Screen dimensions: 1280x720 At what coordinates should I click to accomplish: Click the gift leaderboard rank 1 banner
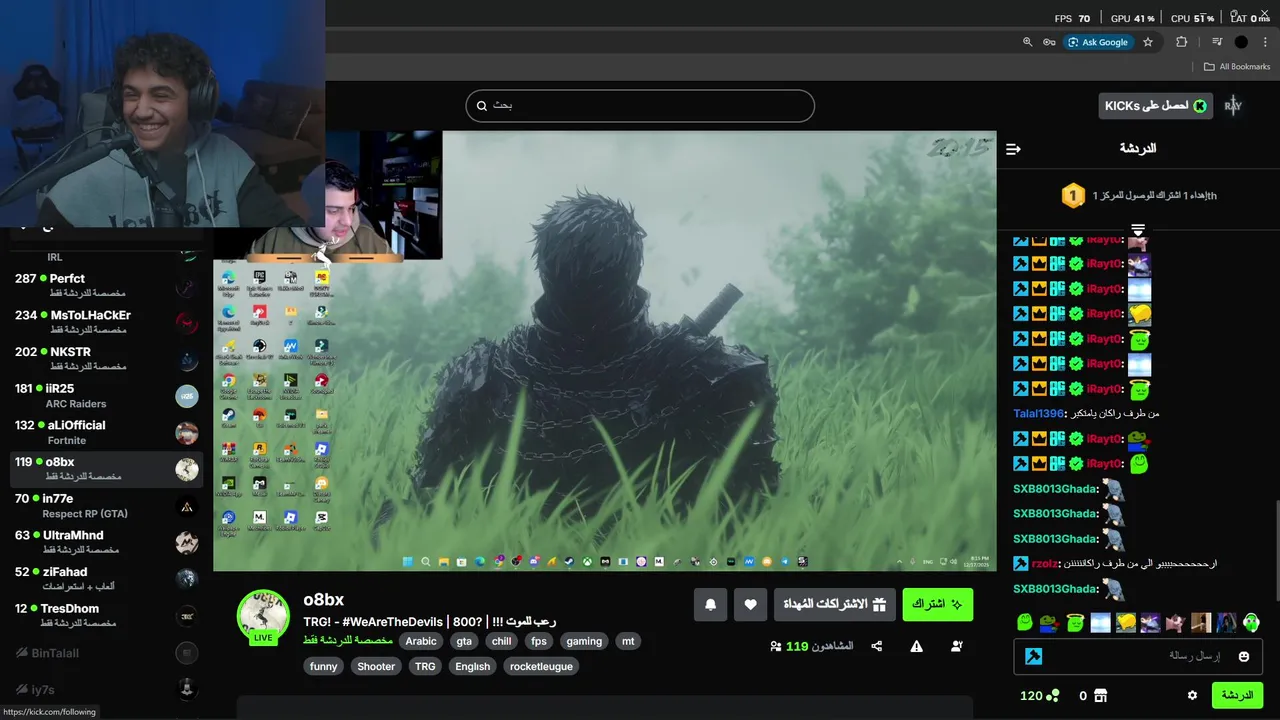[1138, 195]
